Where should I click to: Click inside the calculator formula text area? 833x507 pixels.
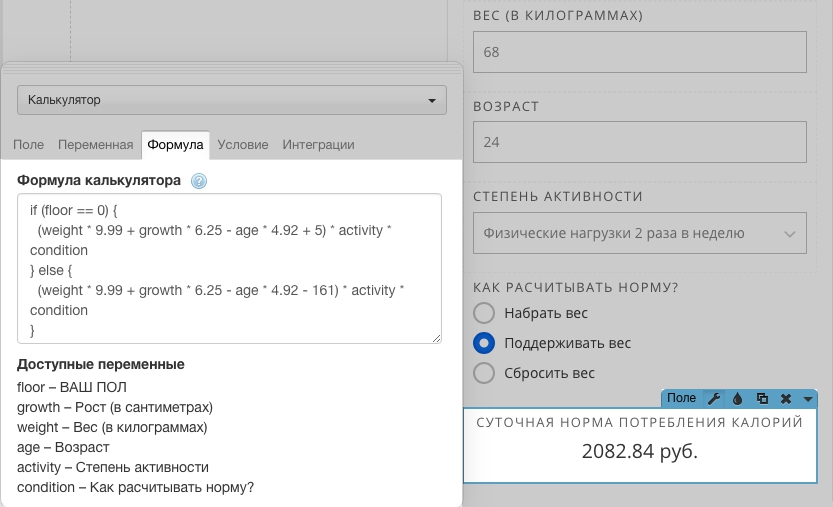pyautogui.click(x=229, y=268)
